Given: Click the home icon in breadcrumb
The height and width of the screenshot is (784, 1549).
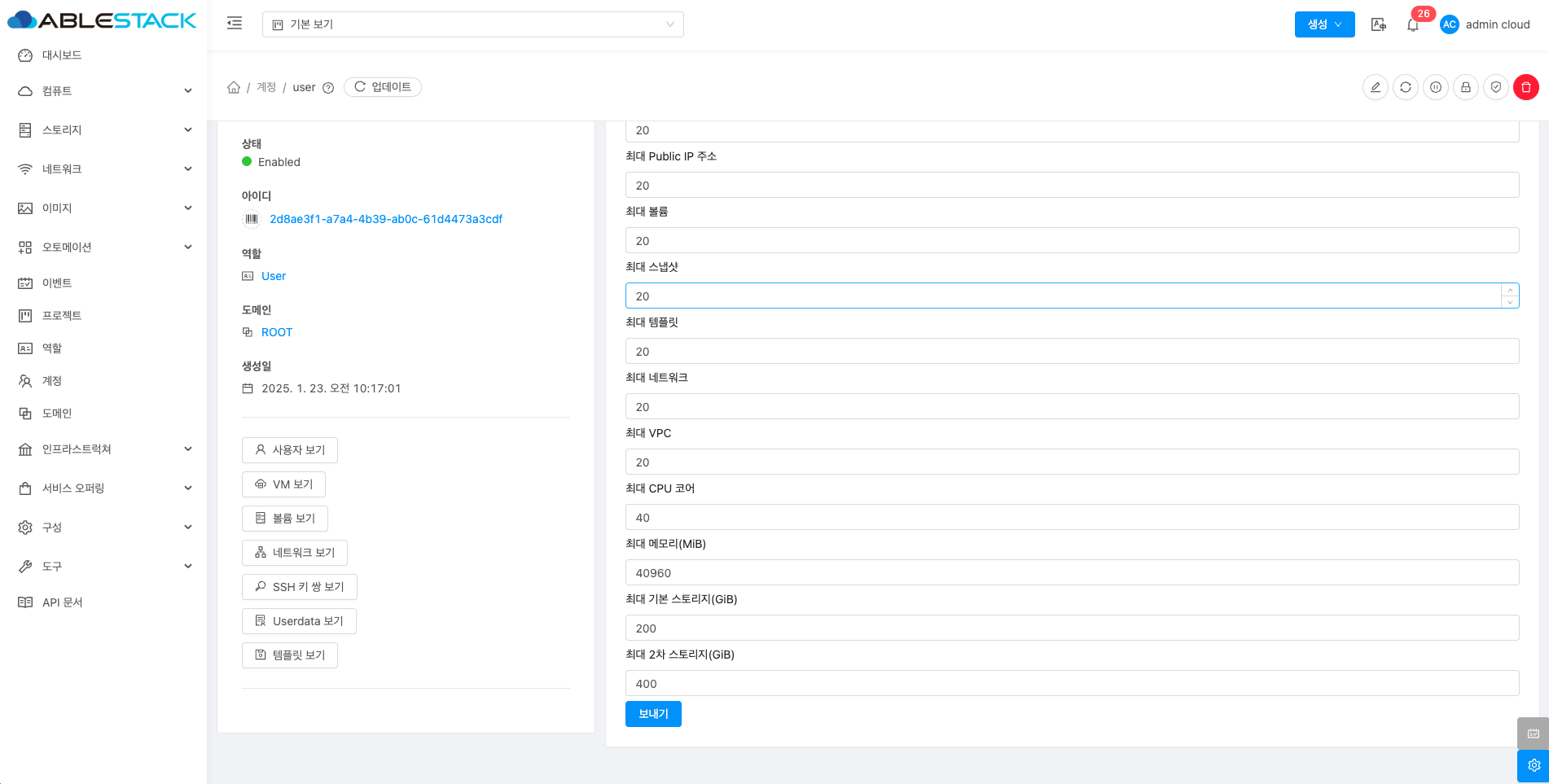Looking at the screenshot, I should click(234, 87).
